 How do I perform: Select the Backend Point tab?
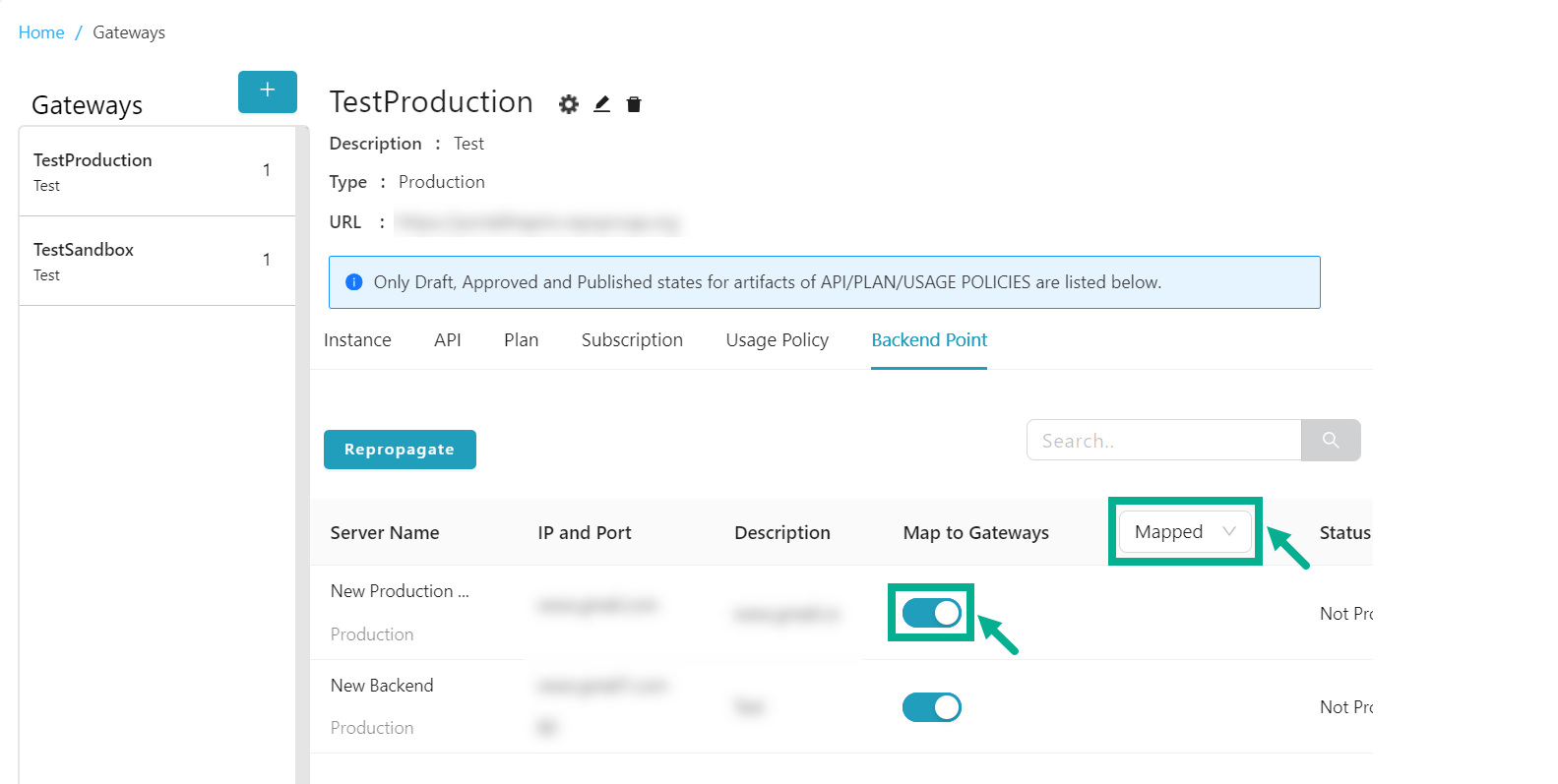(x=929, y=340)
